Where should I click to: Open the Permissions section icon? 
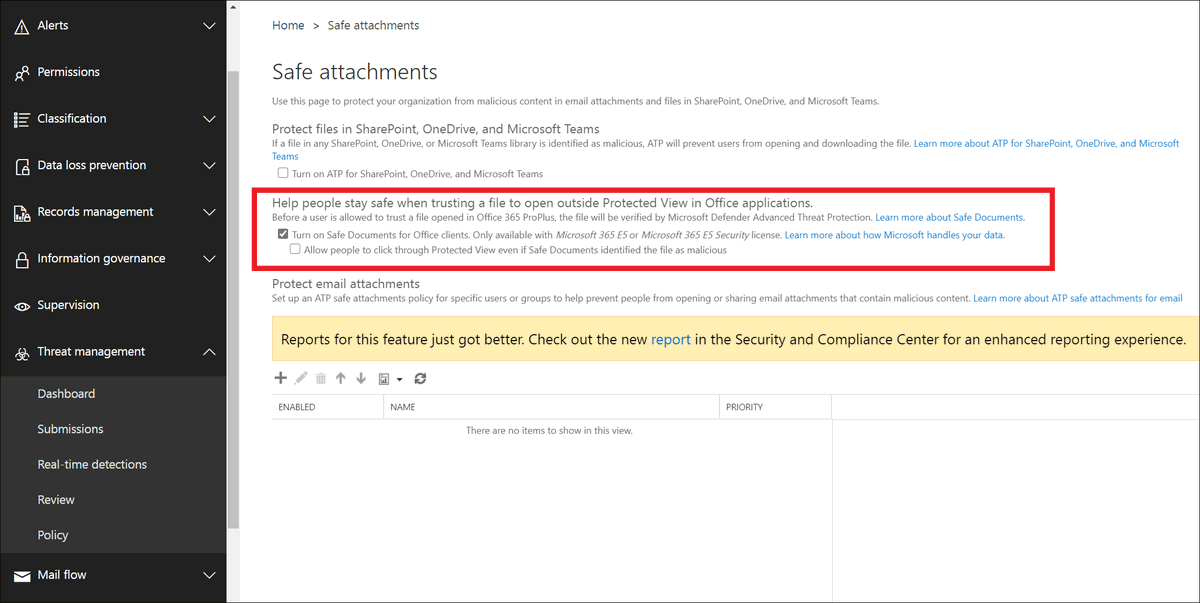(21, 72)
